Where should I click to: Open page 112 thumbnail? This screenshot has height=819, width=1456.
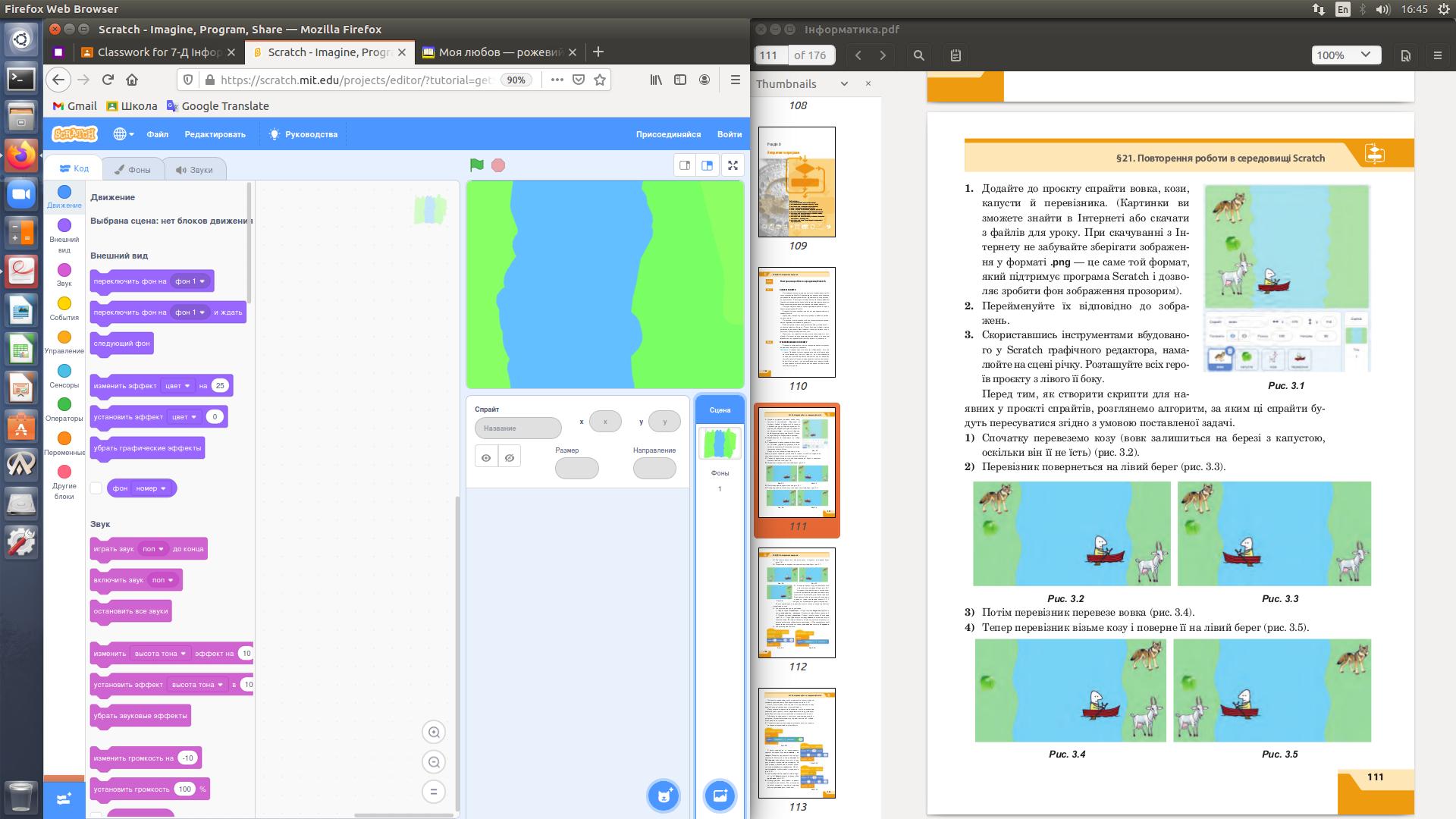tap(797, 603)
